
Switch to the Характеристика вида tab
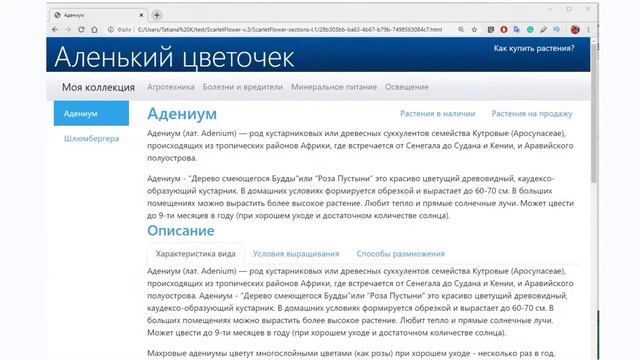tap(196, 253)
